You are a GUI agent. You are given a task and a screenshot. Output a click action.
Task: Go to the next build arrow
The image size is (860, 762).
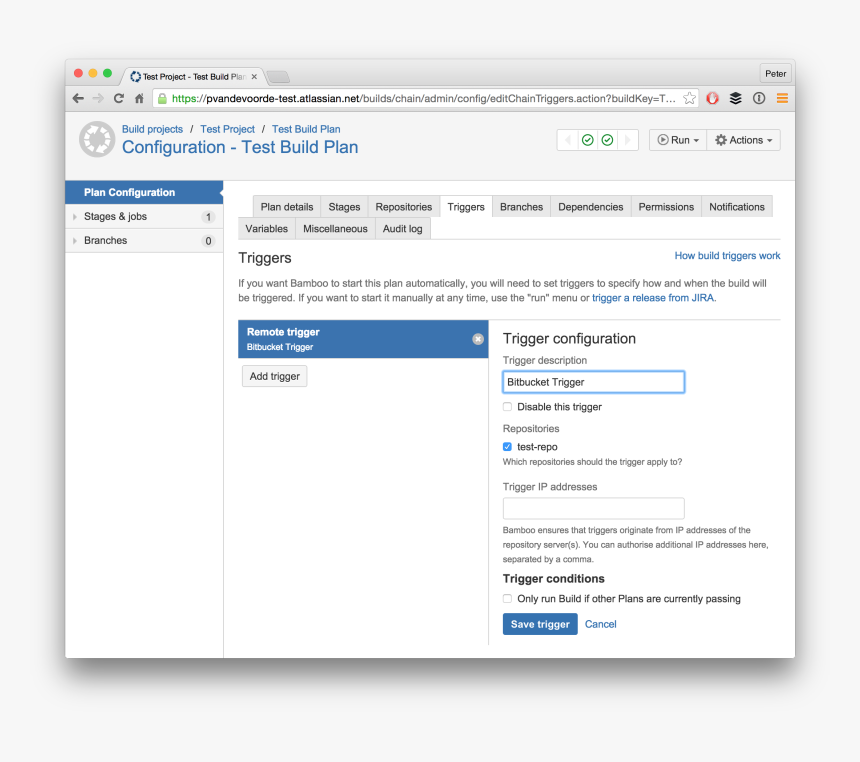(x=628, y=140)
